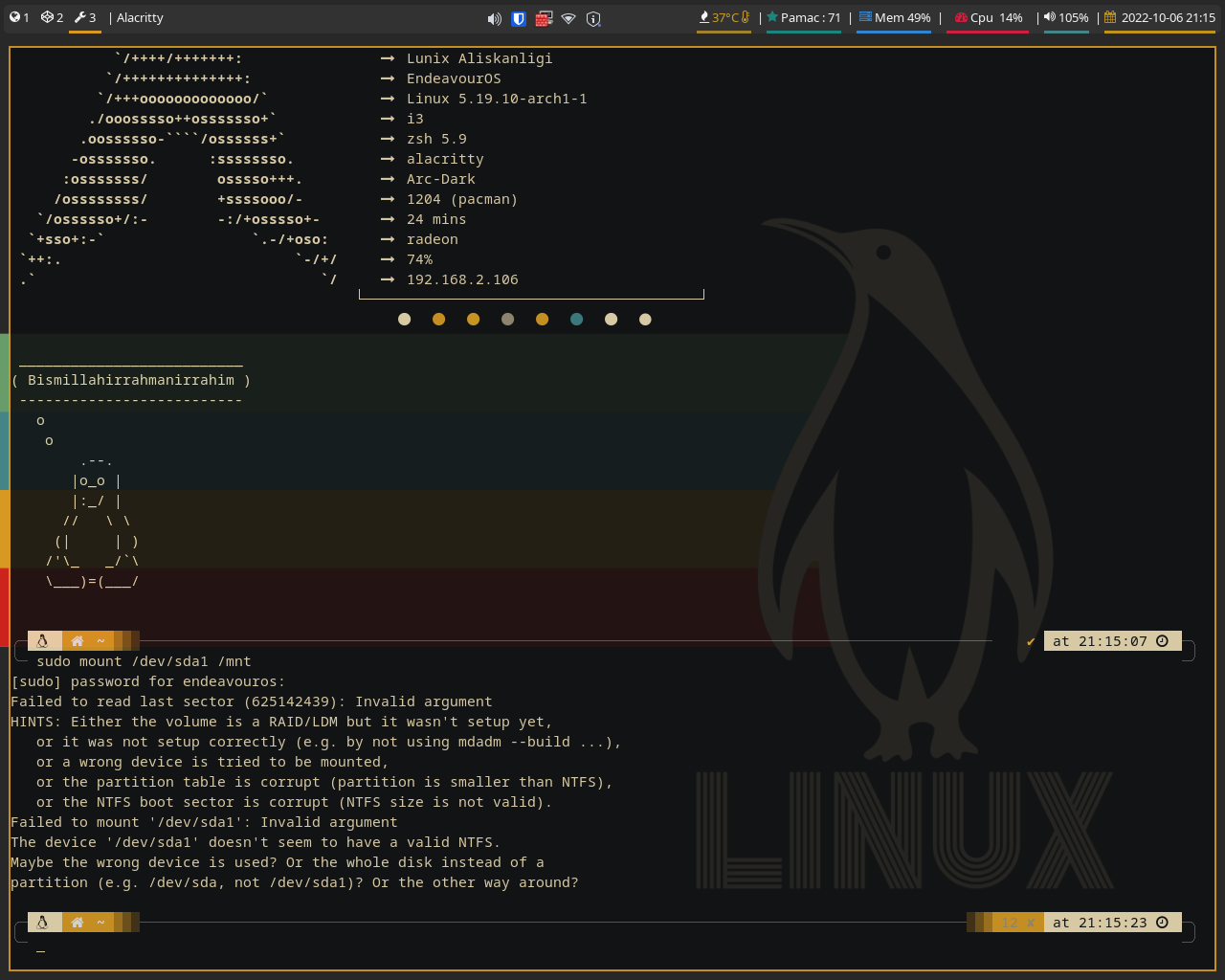Image resolution: width=1225 pixels, height=980 pixels.
Task: Click the time text 'at 21:15:07'
Action: (1100, 641)
